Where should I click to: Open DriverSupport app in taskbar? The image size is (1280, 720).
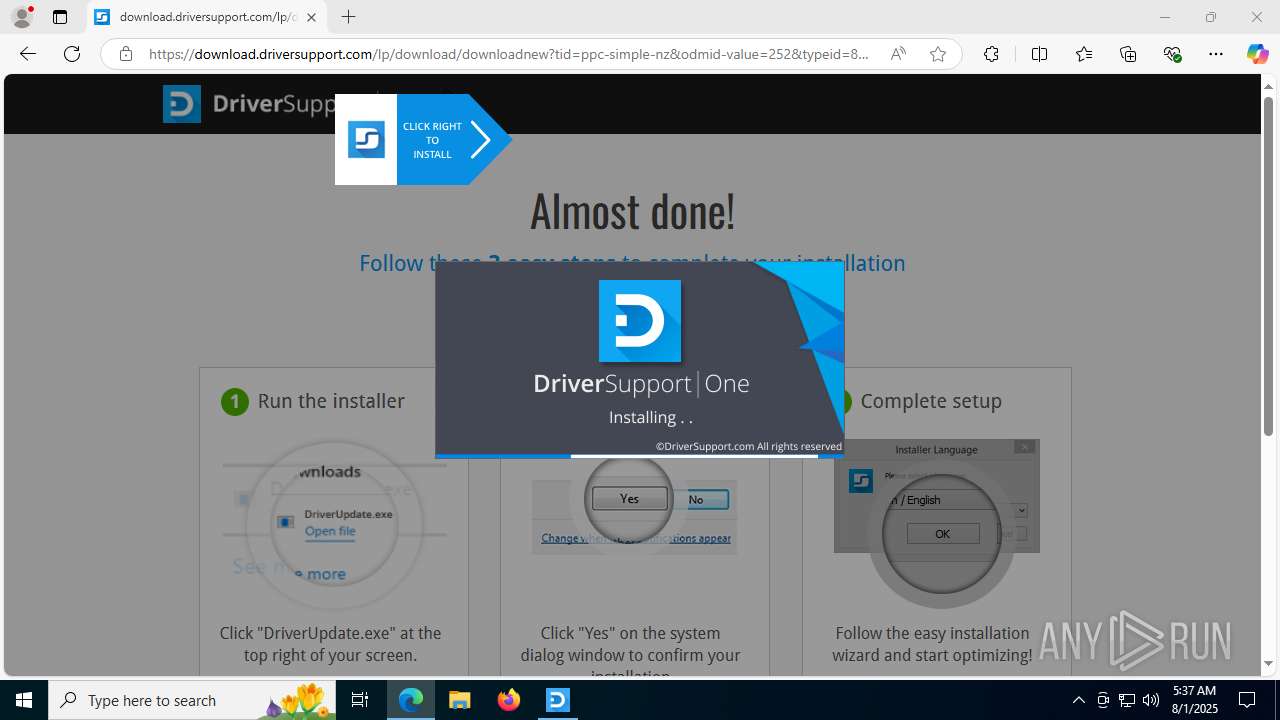pyautogui.click(x=558, y=700)
